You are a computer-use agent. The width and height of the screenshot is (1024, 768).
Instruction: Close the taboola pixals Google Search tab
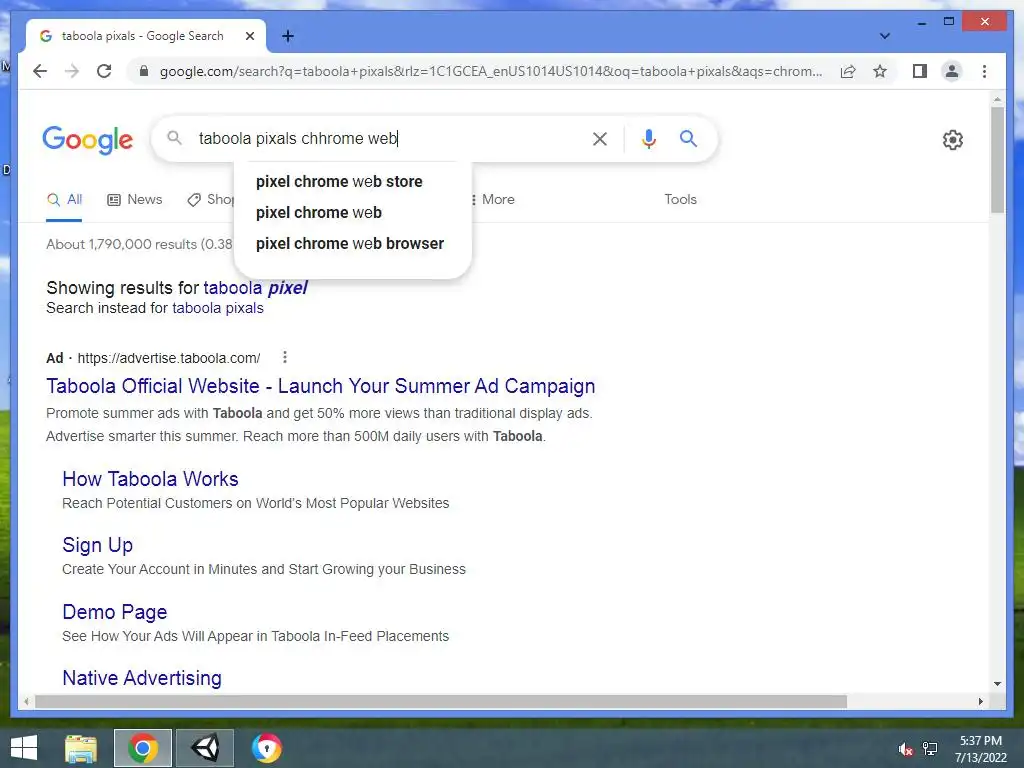[x=249, y=36]
